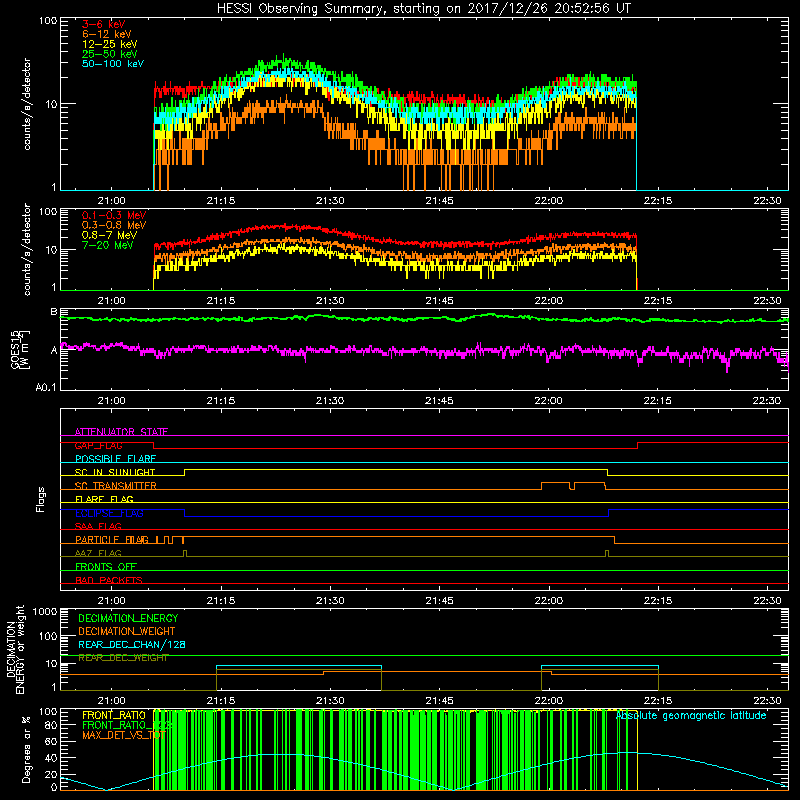The image size is (800, 800).
Task: Click the yellow FRONT_RATIO legend entry
Action: (x=114, y=715)
